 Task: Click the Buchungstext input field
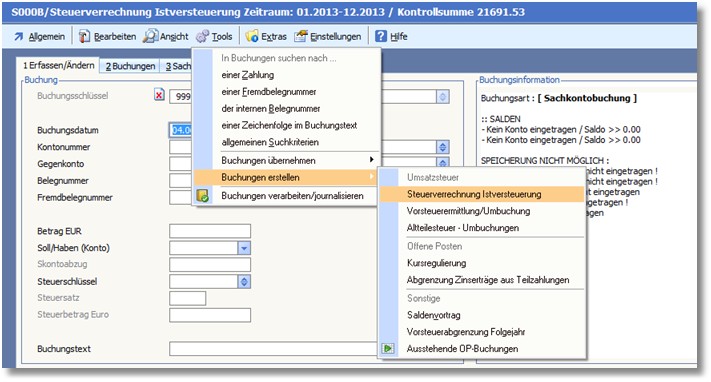pos(273,349)
